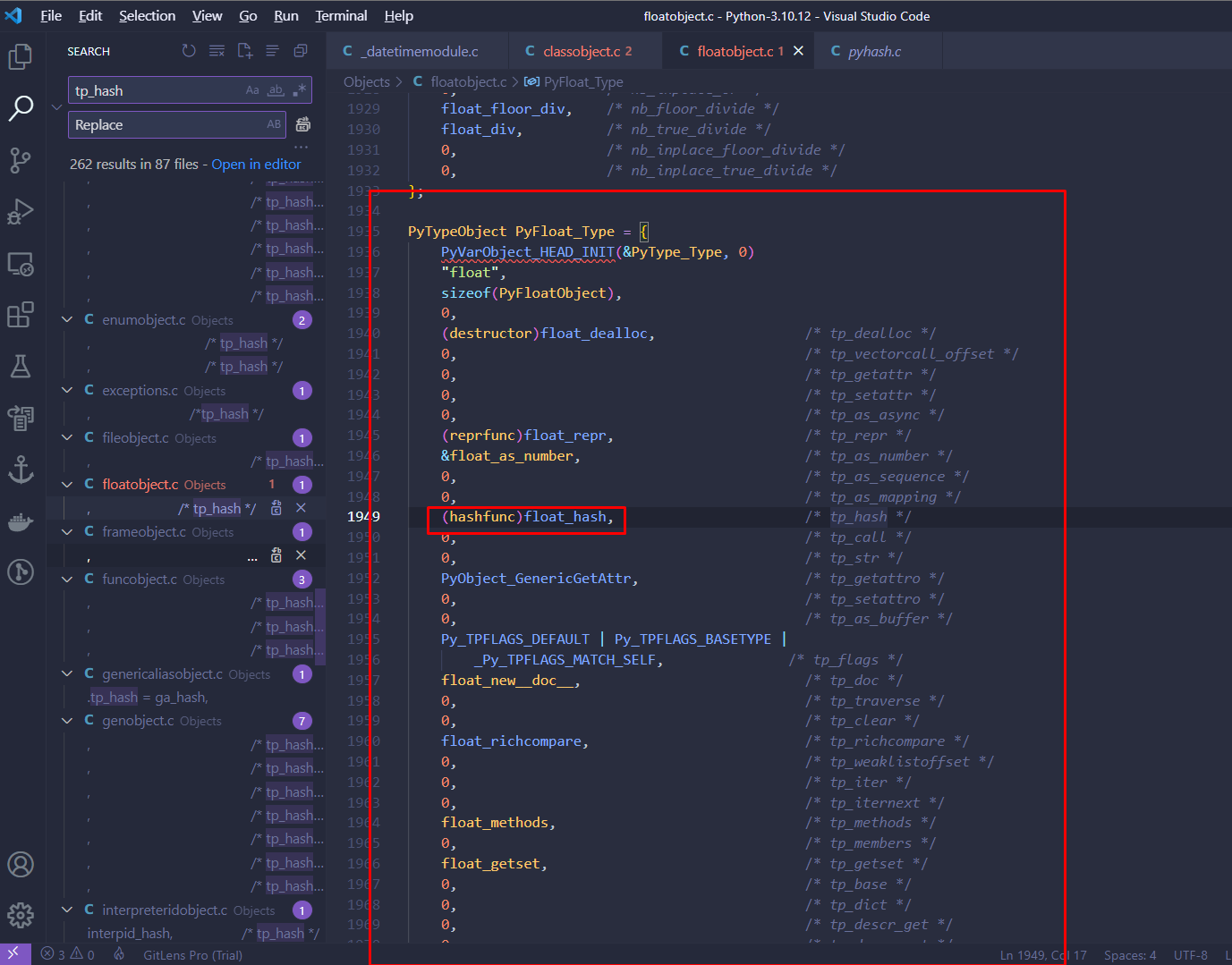
Task: Switch to classobject.c tab
Action: click(x=585, y=51)
